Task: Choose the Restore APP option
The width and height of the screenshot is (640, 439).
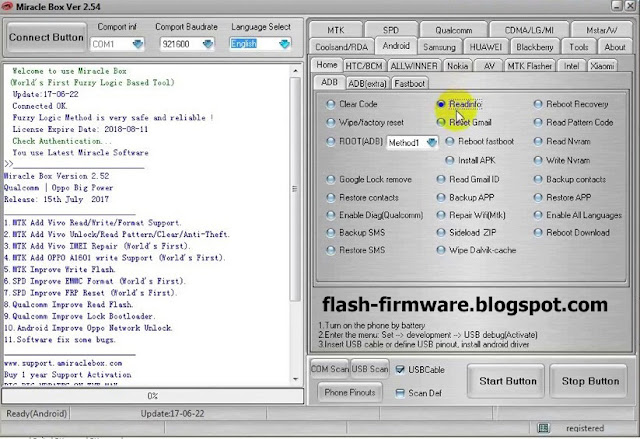Action: [x=562, y=198]
